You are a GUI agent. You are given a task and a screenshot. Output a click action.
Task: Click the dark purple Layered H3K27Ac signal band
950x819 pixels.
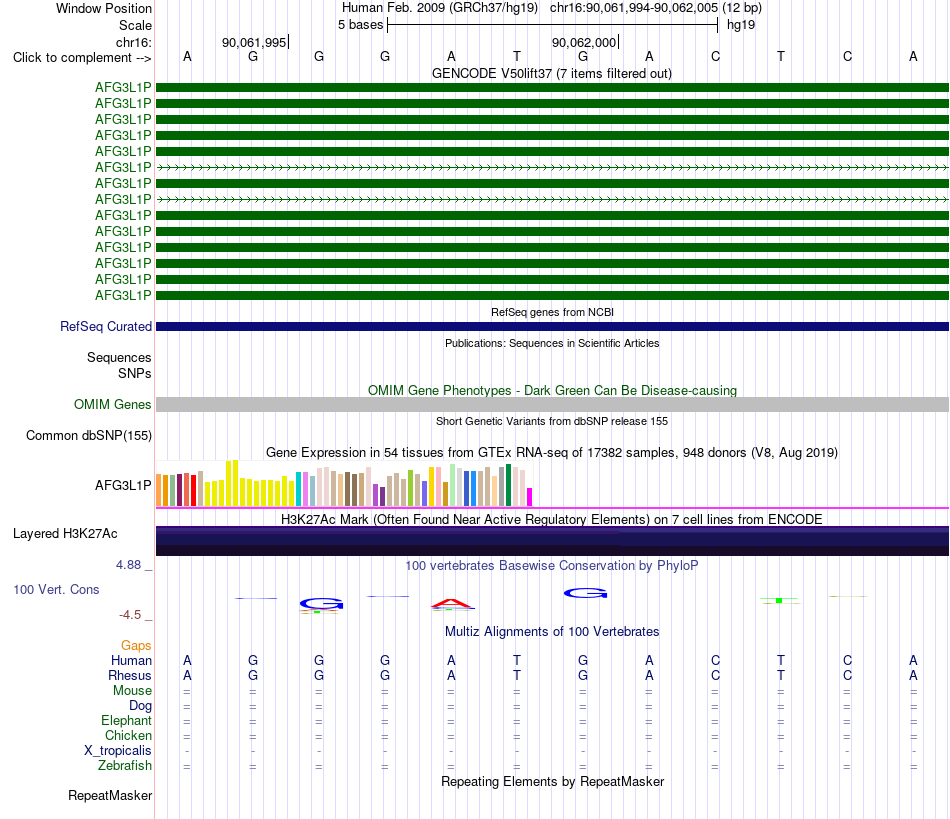(x=552, y=541)
